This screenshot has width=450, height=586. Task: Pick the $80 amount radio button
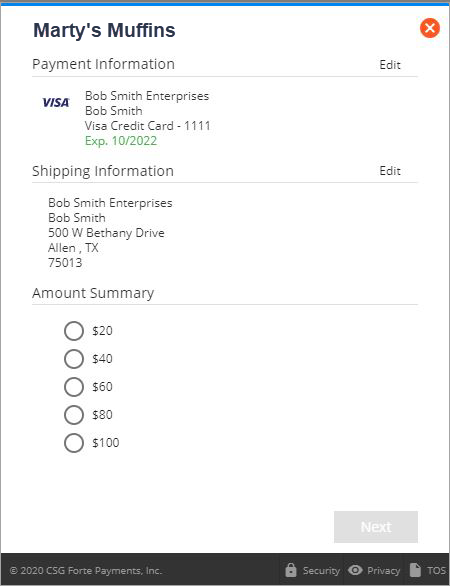click(74, 415)
